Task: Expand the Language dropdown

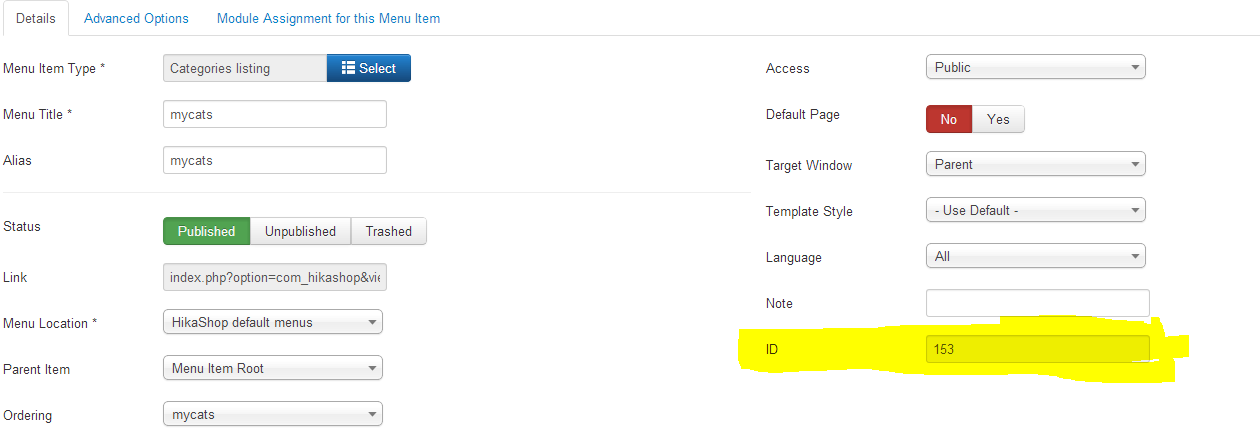Action: click(1035, 257)
